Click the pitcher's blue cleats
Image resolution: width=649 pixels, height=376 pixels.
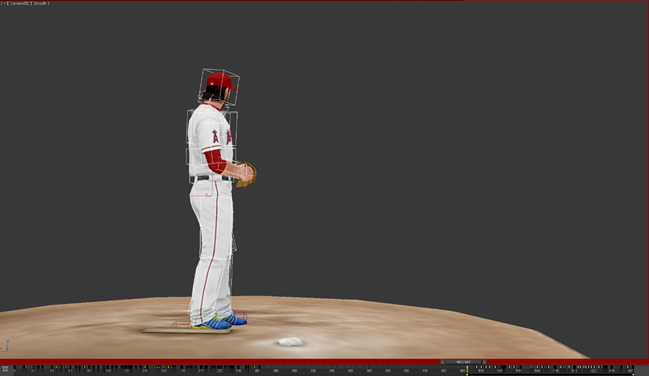coord(219,322)
